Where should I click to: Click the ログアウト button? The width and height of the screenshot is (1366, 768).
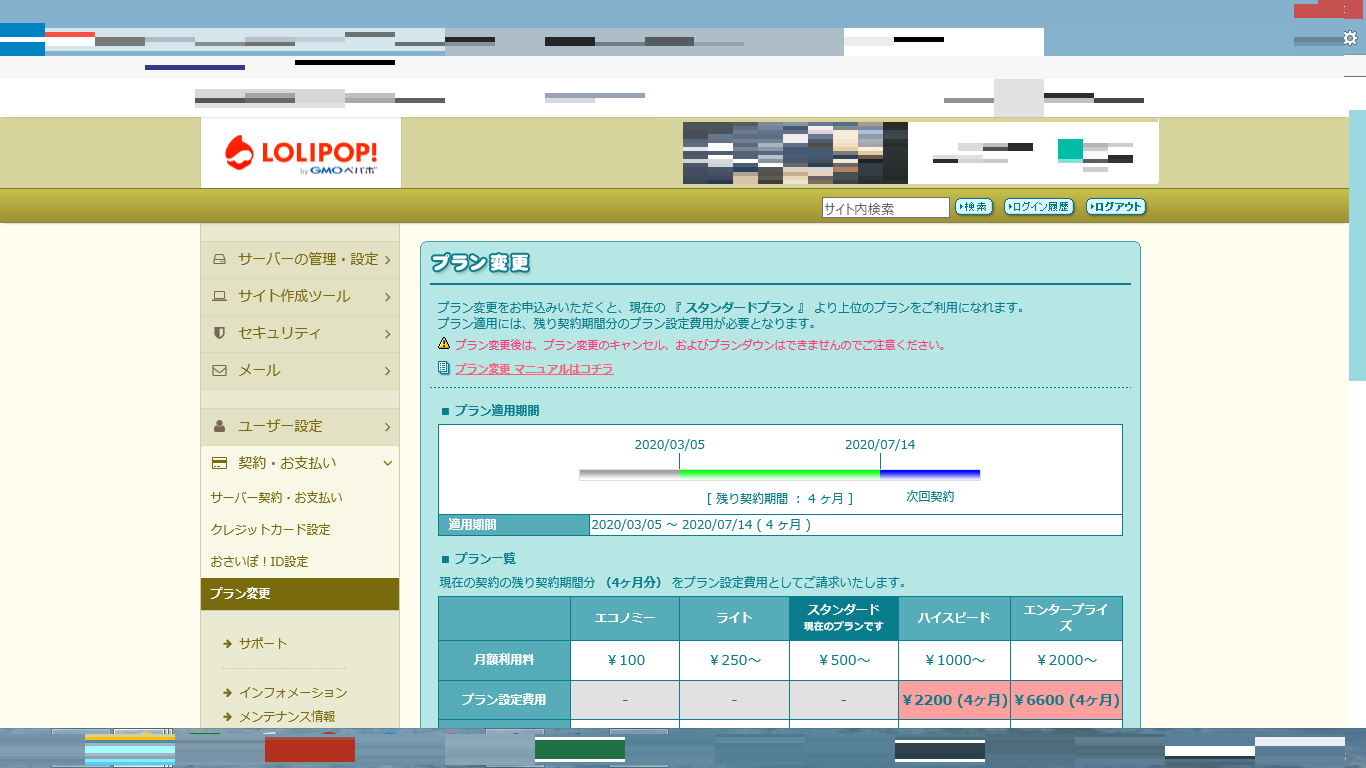1115,207
